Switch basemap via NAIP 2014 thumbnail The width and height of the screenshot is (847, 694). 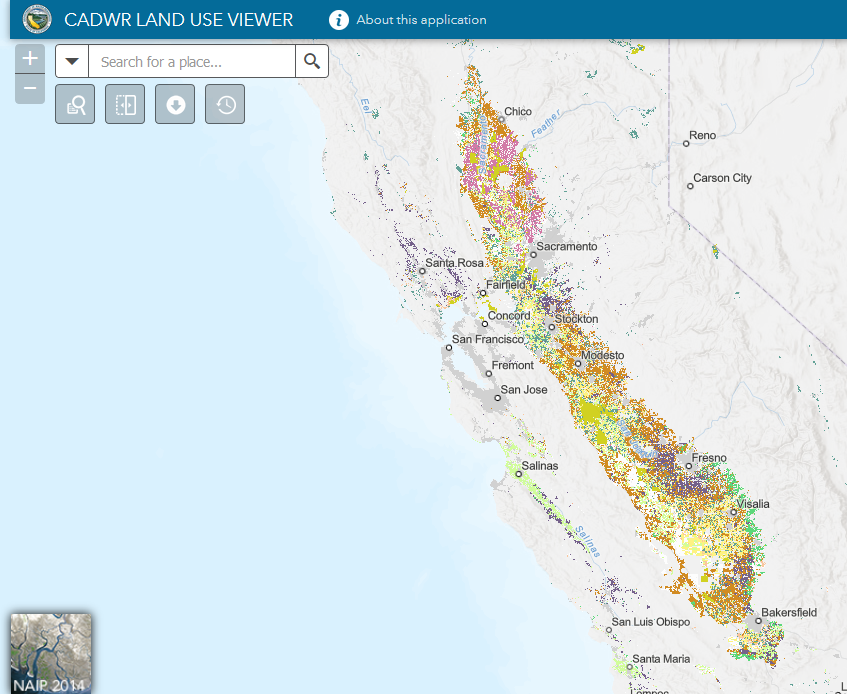coord(51,653)
